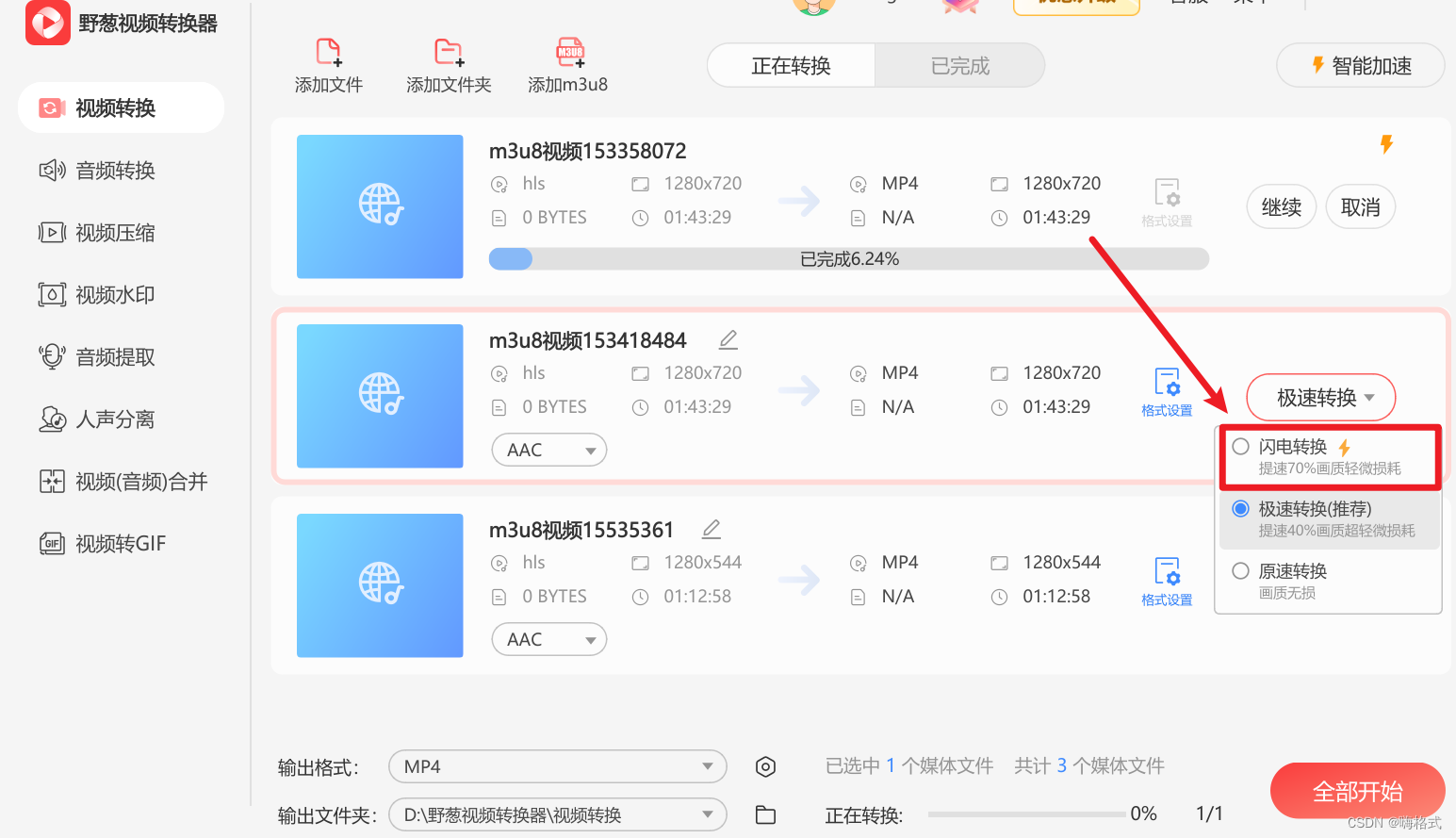Image resolution: width=1456 pixels, height=838 pixels.
Task: Expand the AAC dropdown for m3u8视频153418484
Action: [x=549, y=450]
